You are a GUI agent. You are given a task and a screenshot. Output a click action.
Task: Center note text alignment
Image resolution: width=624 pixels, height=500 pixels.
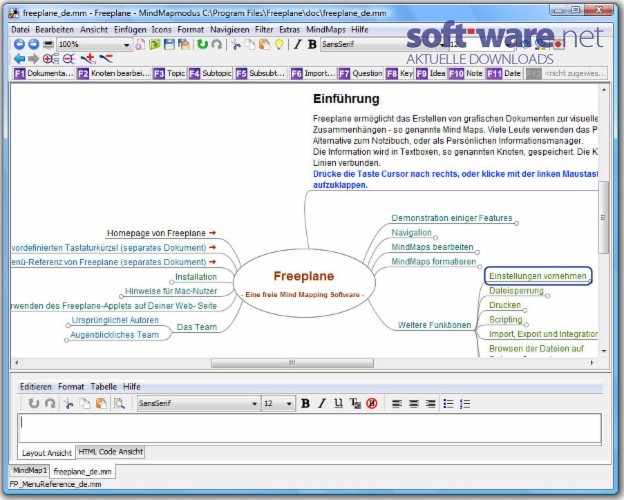tap(413, 404)
